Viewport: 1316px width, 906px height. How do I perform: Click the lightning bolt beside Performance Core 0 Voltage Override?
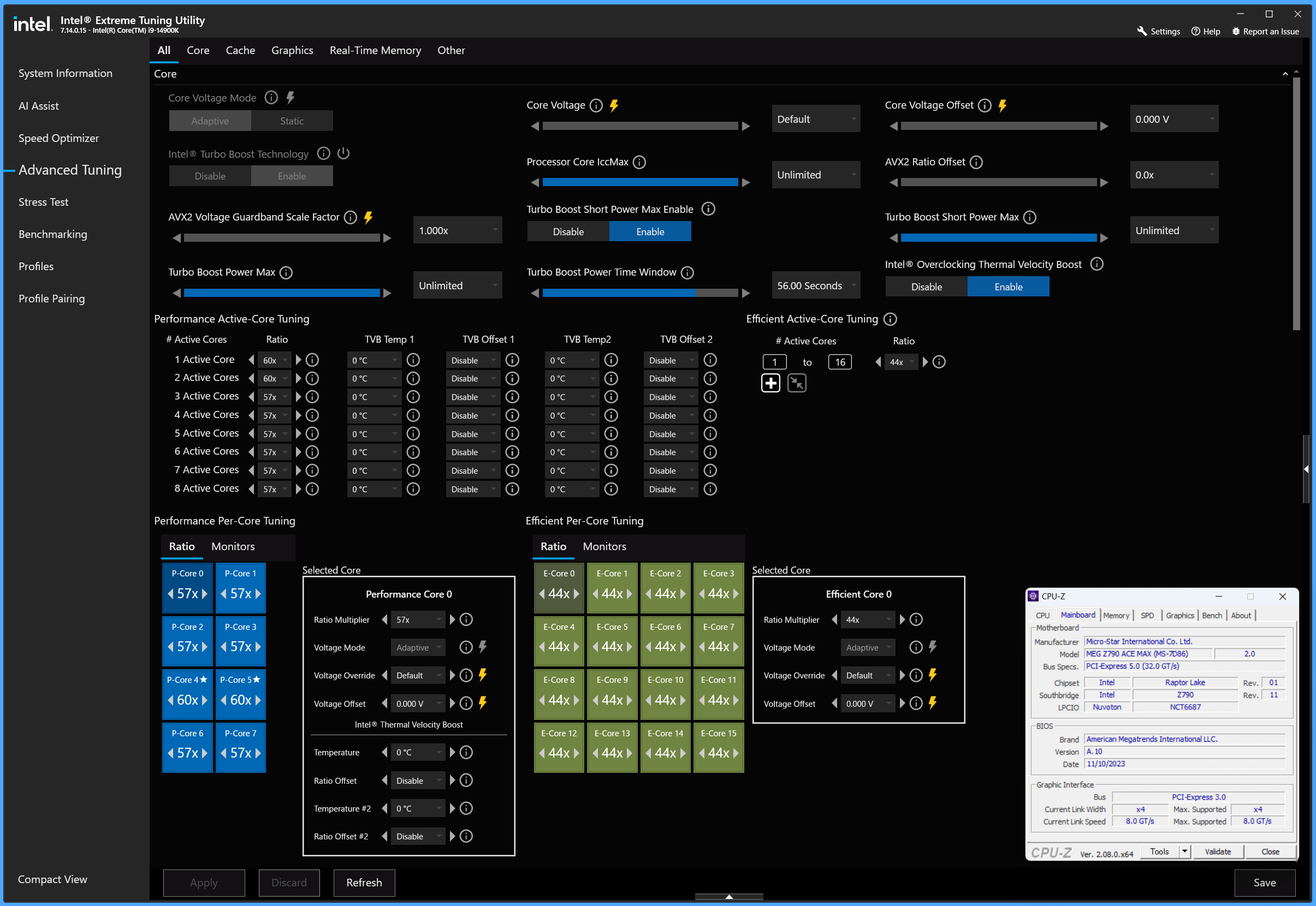click(x=482, y=675)
